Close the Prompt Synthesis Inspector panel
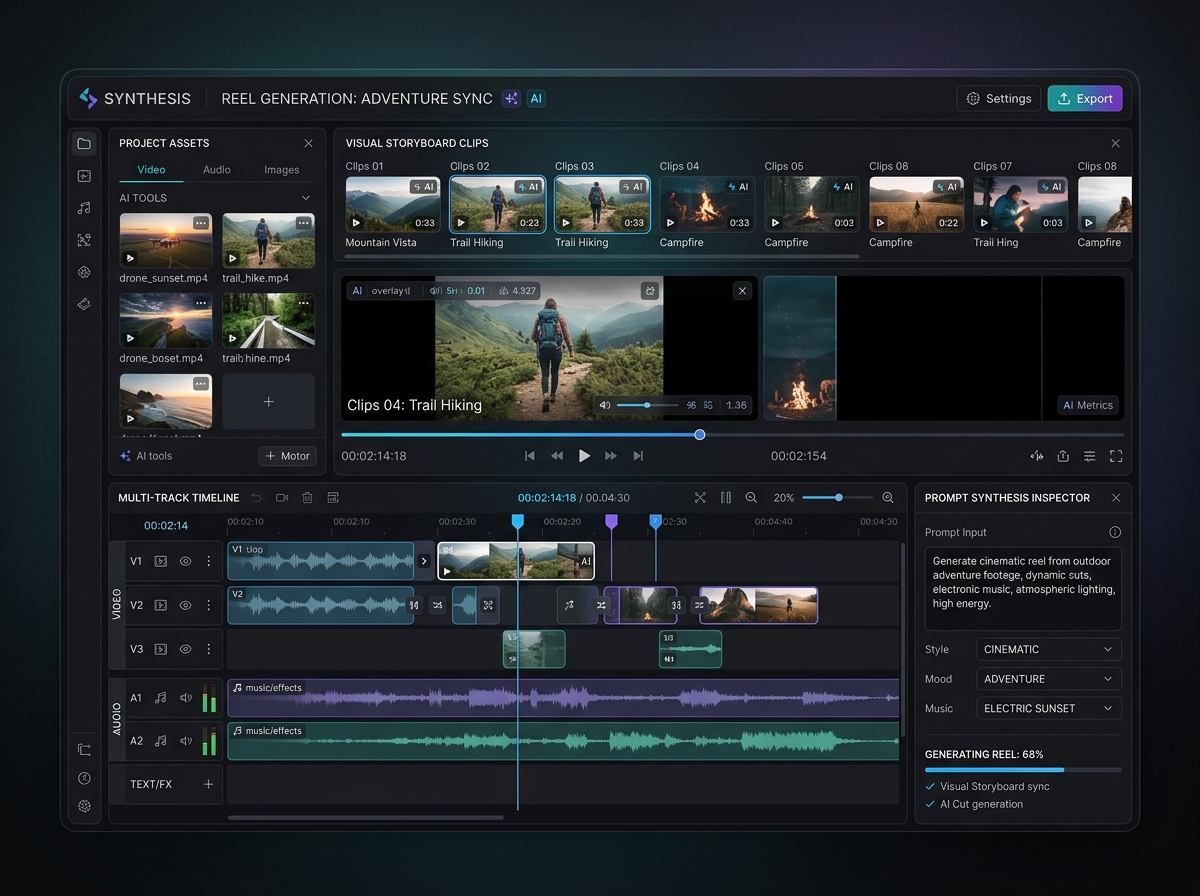Viewport: 1200px width, 896px height. (1116, 497)
